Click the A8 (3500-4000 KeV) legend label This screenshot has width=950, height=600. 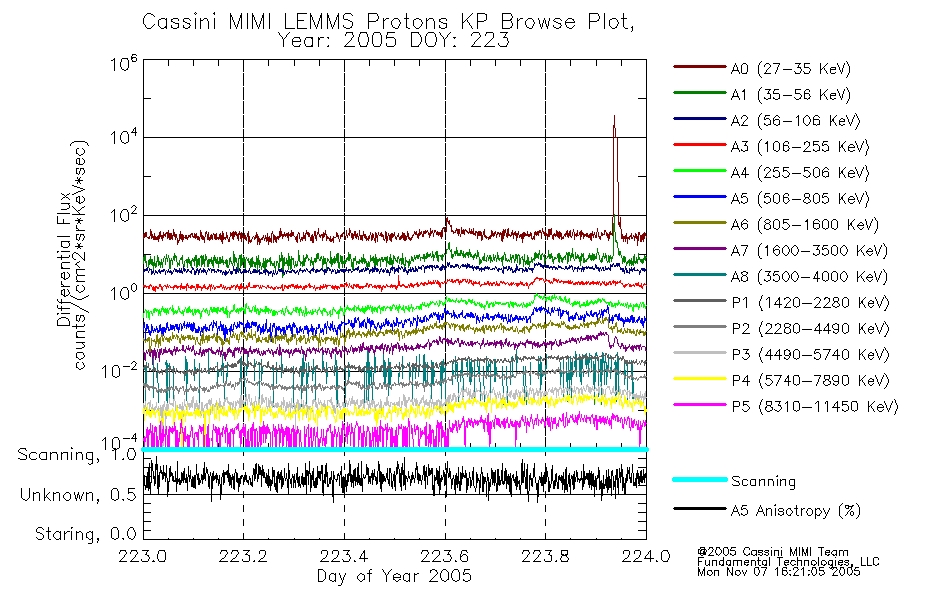point(809,277)
